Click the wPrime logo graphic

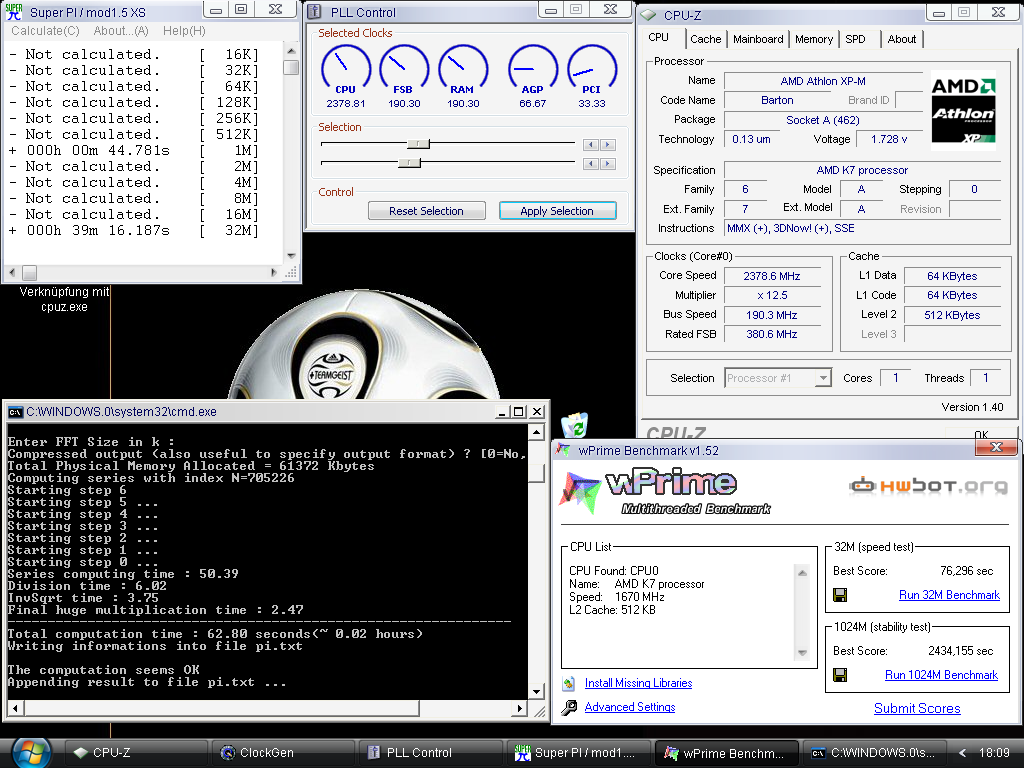[x=665, y=492]
